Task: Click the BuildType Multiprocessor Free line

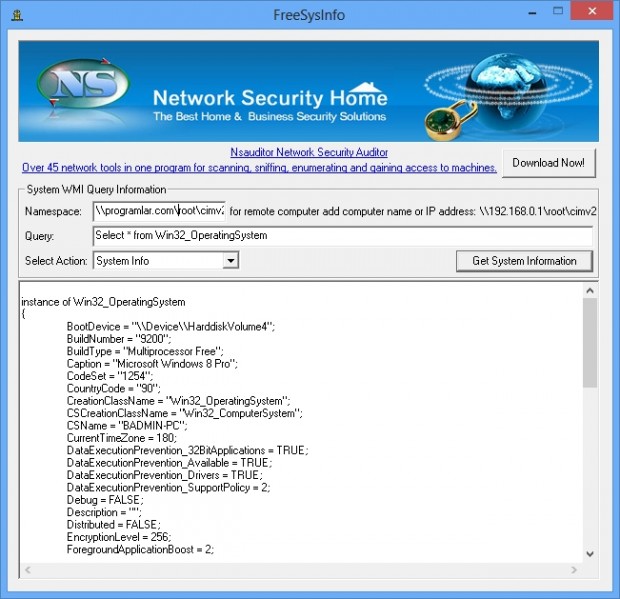Action: tap(145, 351)
